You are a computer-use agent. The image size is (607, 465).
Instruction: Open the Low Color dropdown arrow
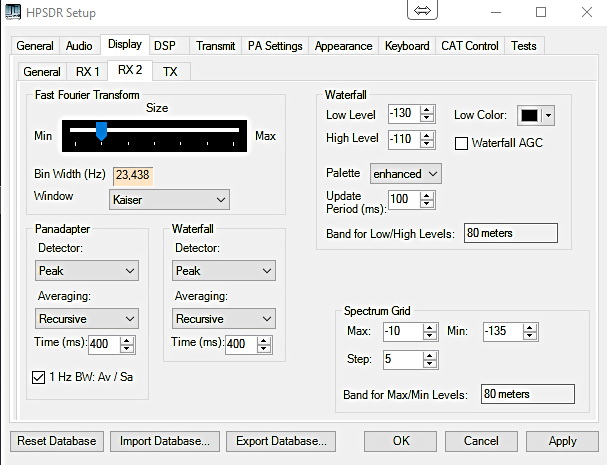point(548,115)
